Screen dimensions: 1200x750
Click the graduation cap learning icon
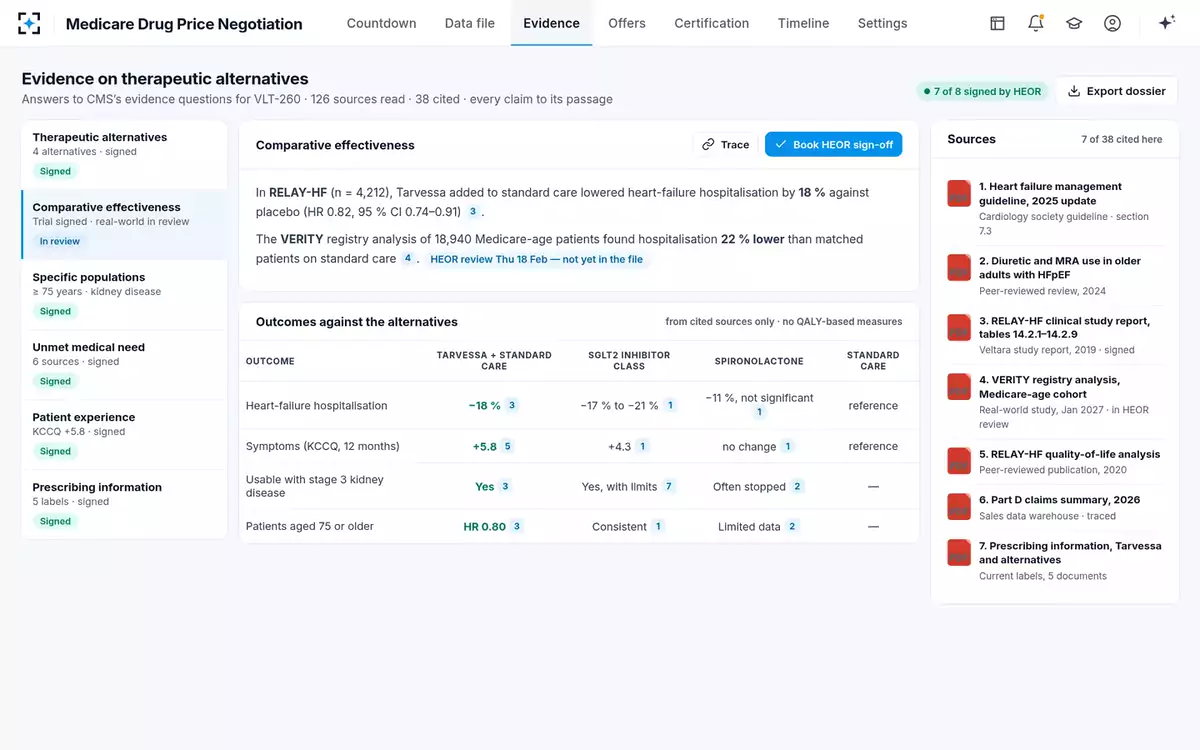1074,23
